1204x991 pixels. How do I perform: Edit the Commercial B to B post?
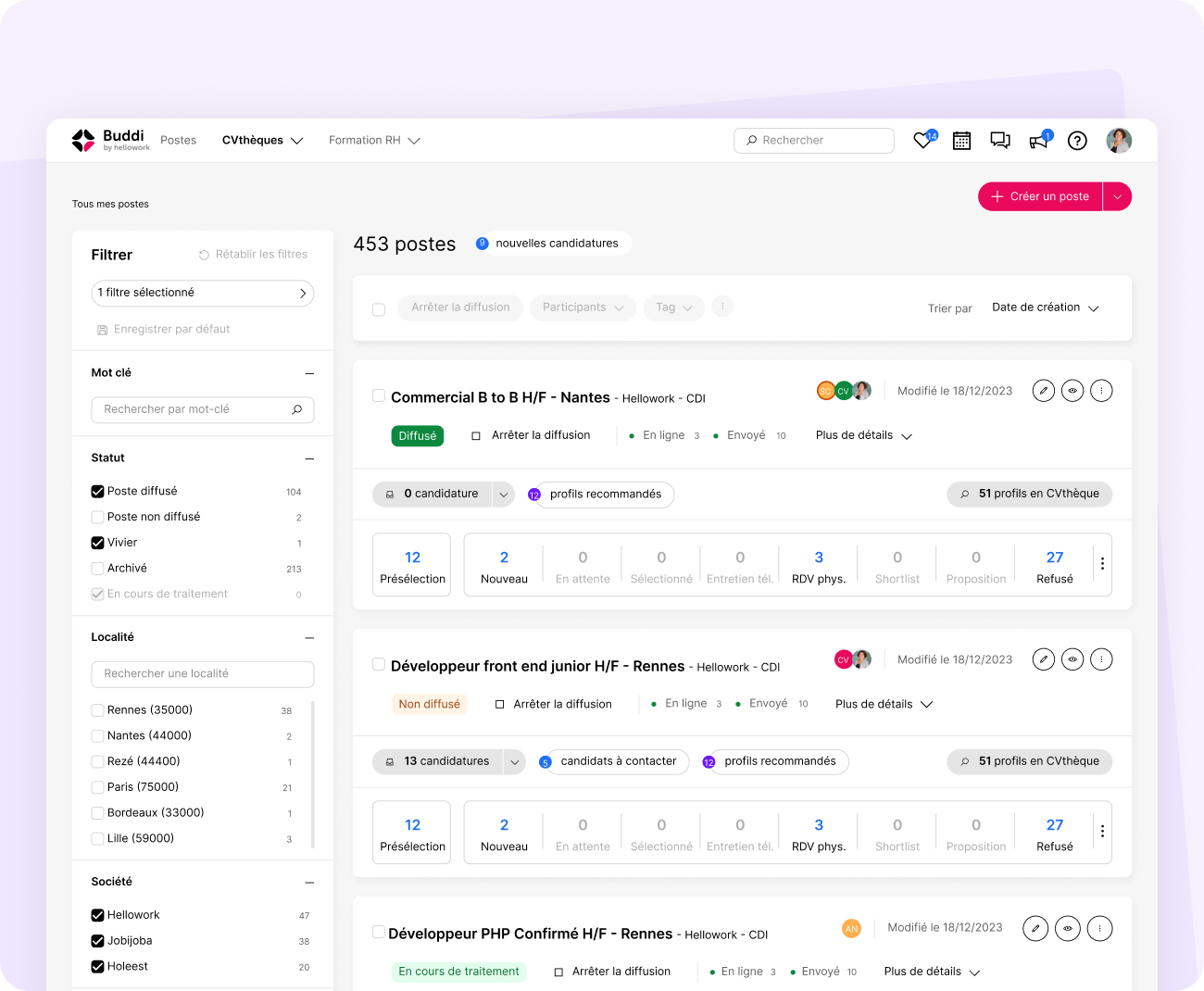1044,391
